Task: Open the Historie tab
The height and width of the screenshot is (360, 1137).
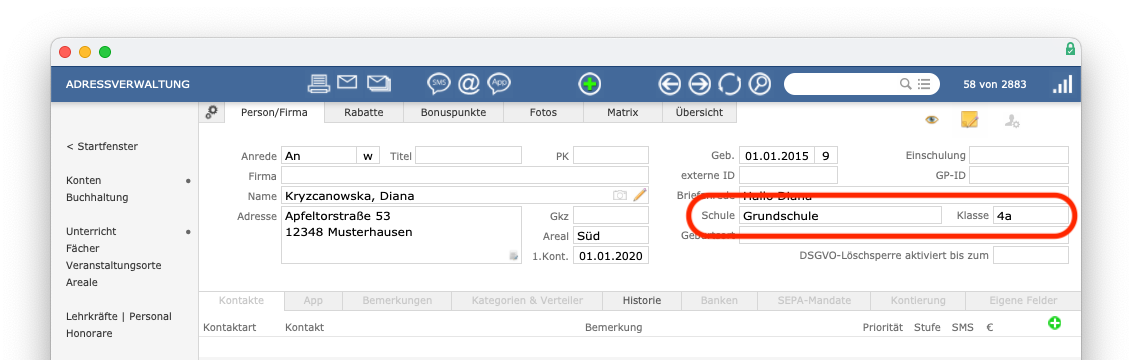Action: (x=642, y=300)
